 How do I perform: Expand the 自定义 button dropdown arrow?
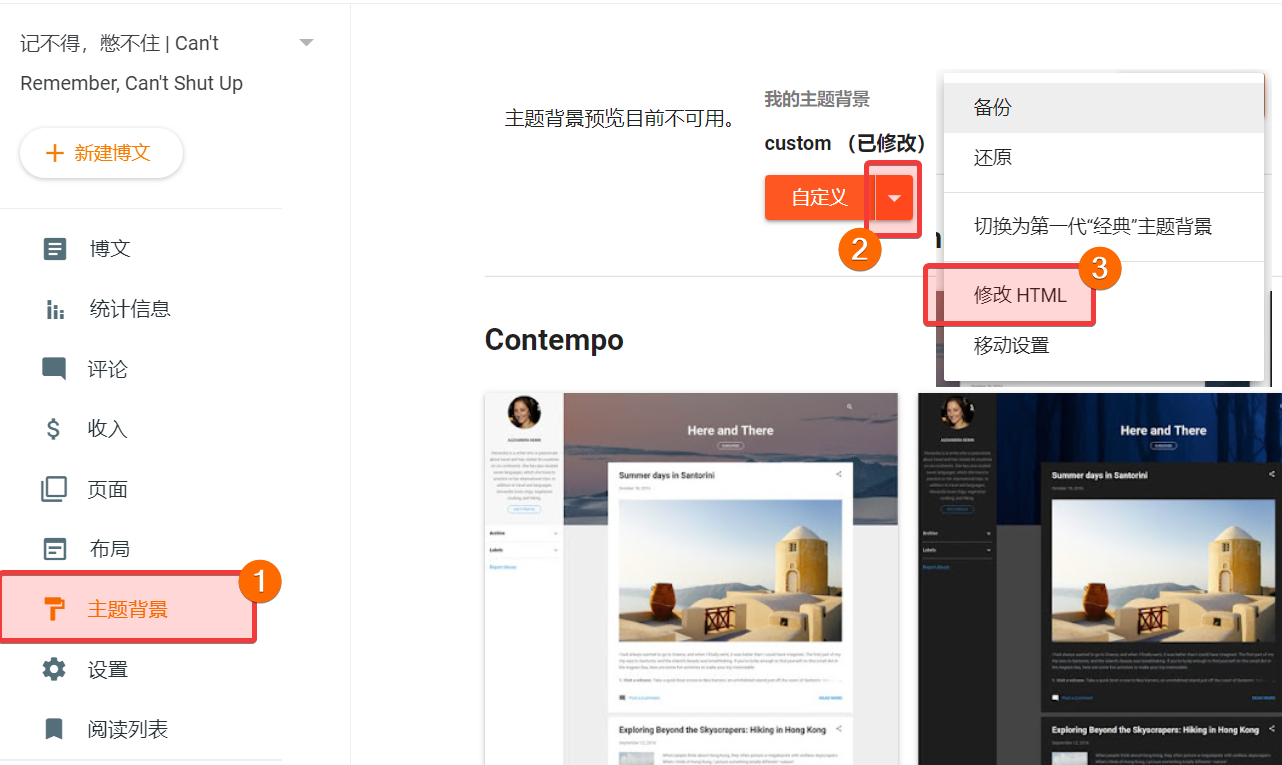click(x=893, y=197)
